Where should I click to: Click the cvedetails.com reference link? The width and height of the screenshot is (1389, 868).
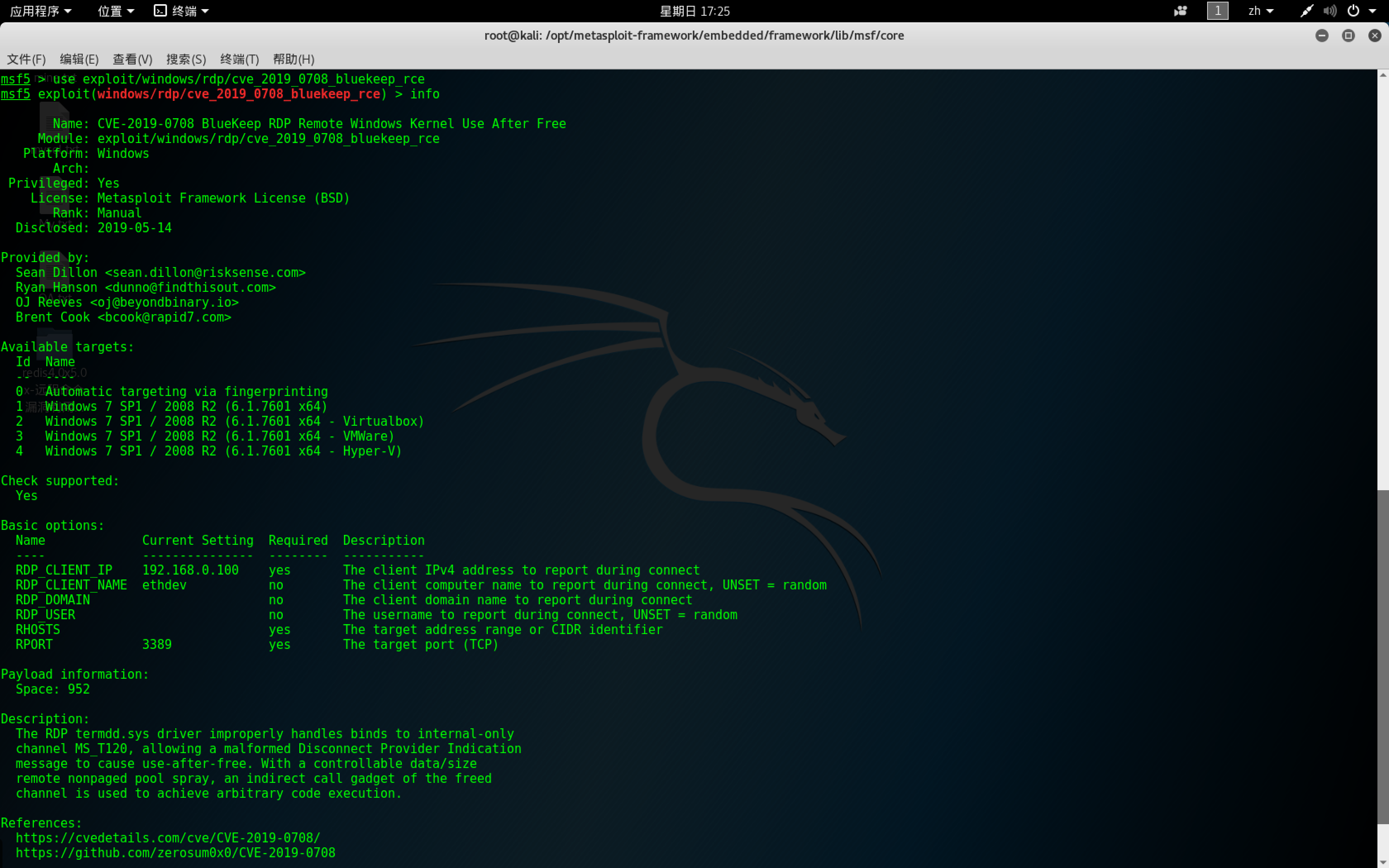point(167,837)
